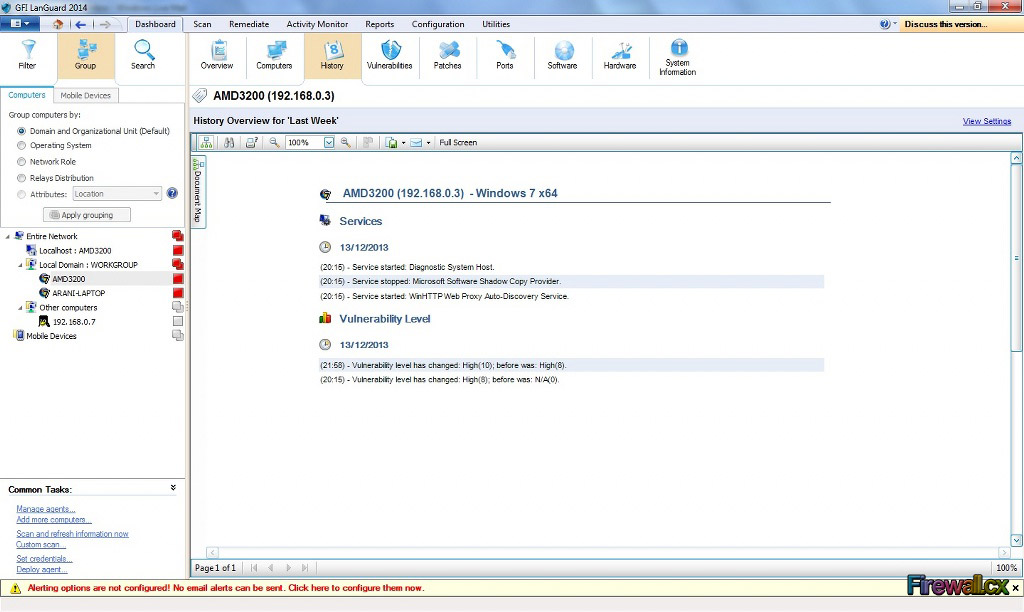Collapse the Common Tasks section
Image resolution: width=1024 pixels, height=612 pixels.
click(x=173, y=488)
